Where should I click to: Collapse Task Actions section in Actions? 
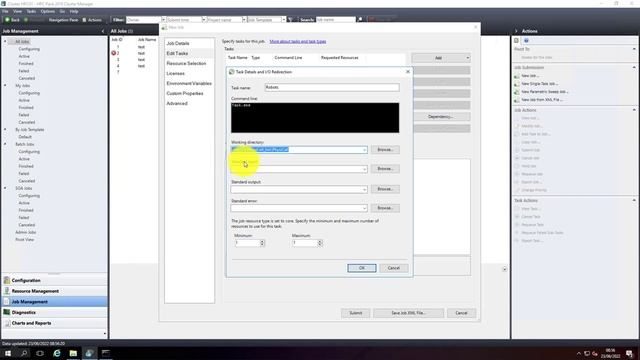634,200
